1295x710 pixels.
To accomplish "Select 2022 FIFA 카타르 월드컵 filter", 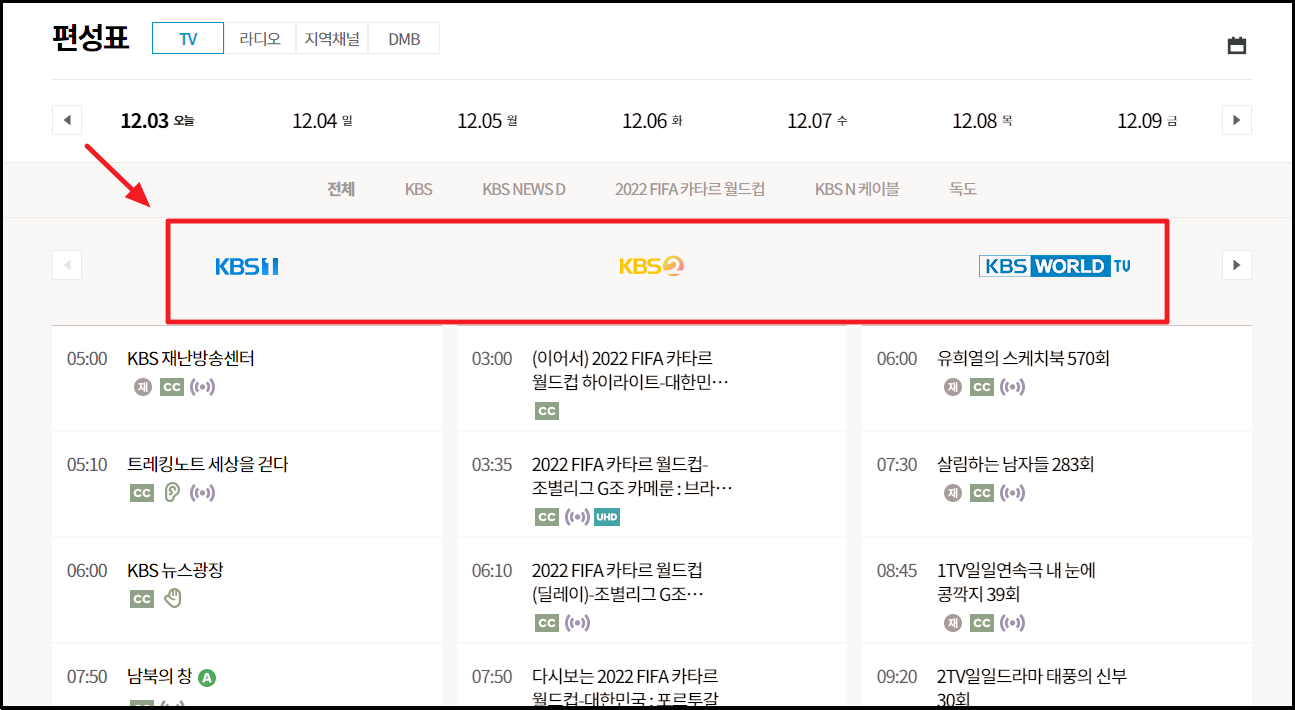I will (690, 189).
